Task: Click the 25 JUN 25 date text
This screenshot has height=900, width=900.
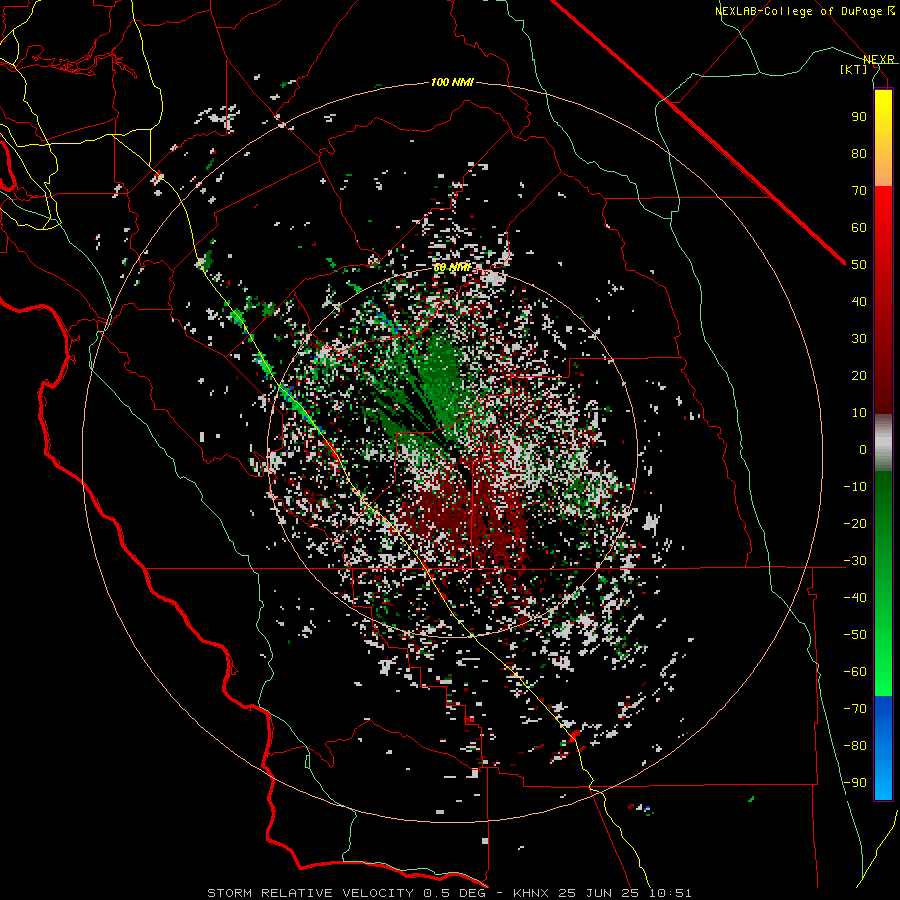Action: tap(599, 893)
